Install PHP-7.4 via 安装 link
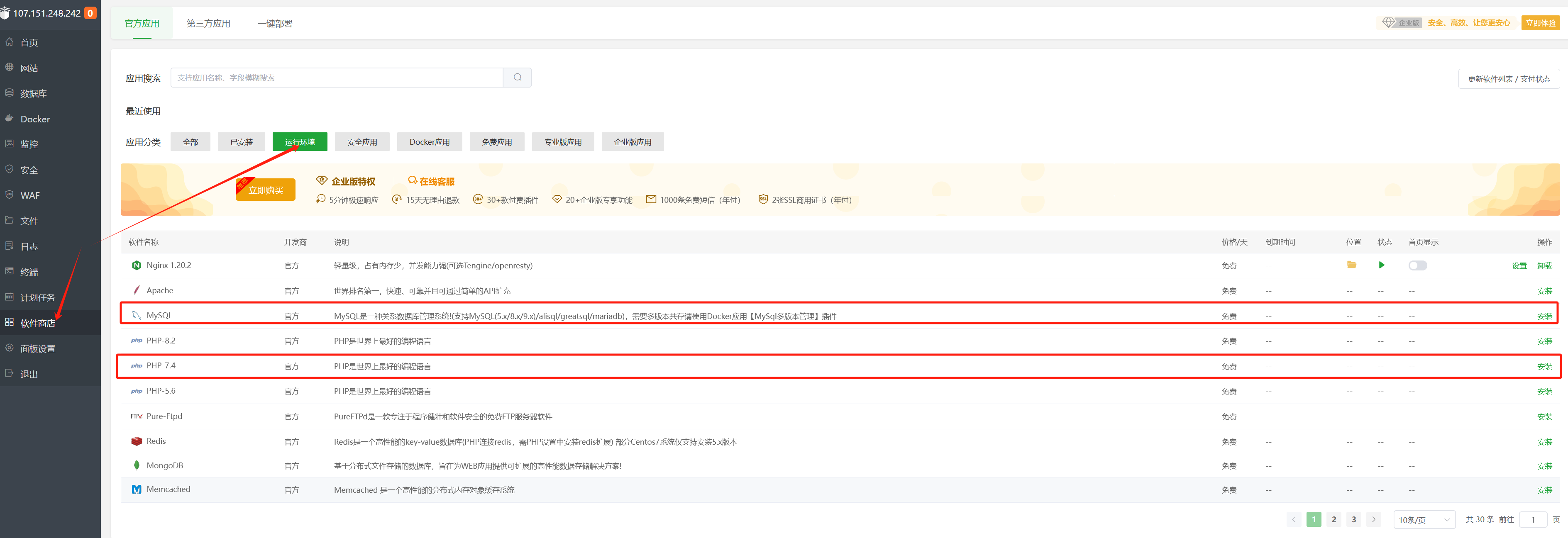The image size is (1568, 538). (x=1544, y=366)
